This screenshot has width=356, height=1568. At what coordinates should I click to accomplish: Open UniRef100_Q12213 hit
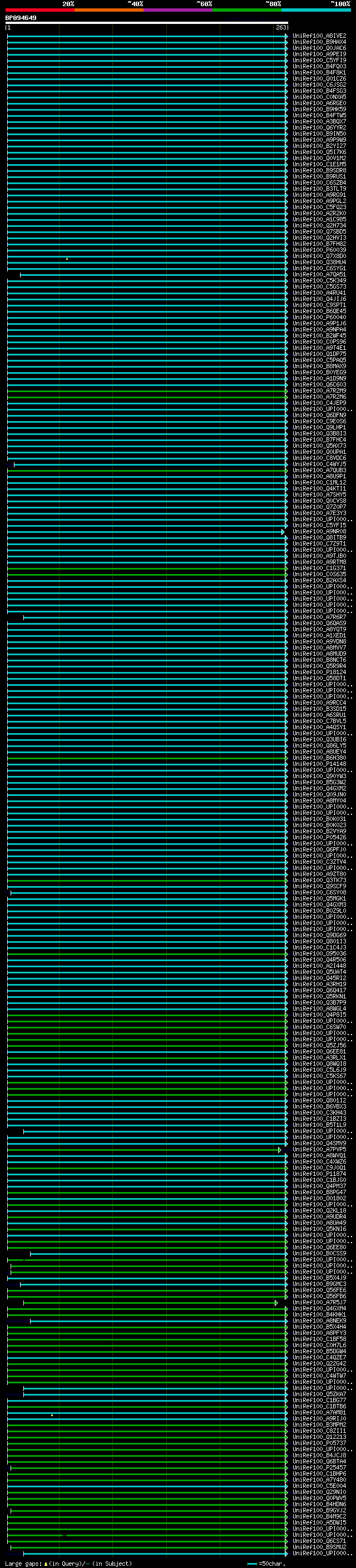pyautogui.click(x=319, y=1438)
